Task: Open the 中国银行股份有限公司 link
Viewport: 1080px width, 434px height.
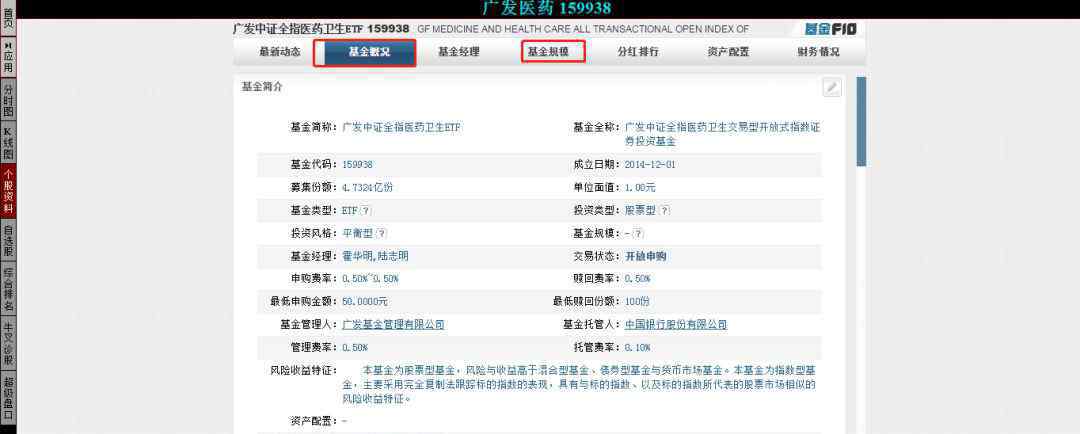Action: coord(676,324)
